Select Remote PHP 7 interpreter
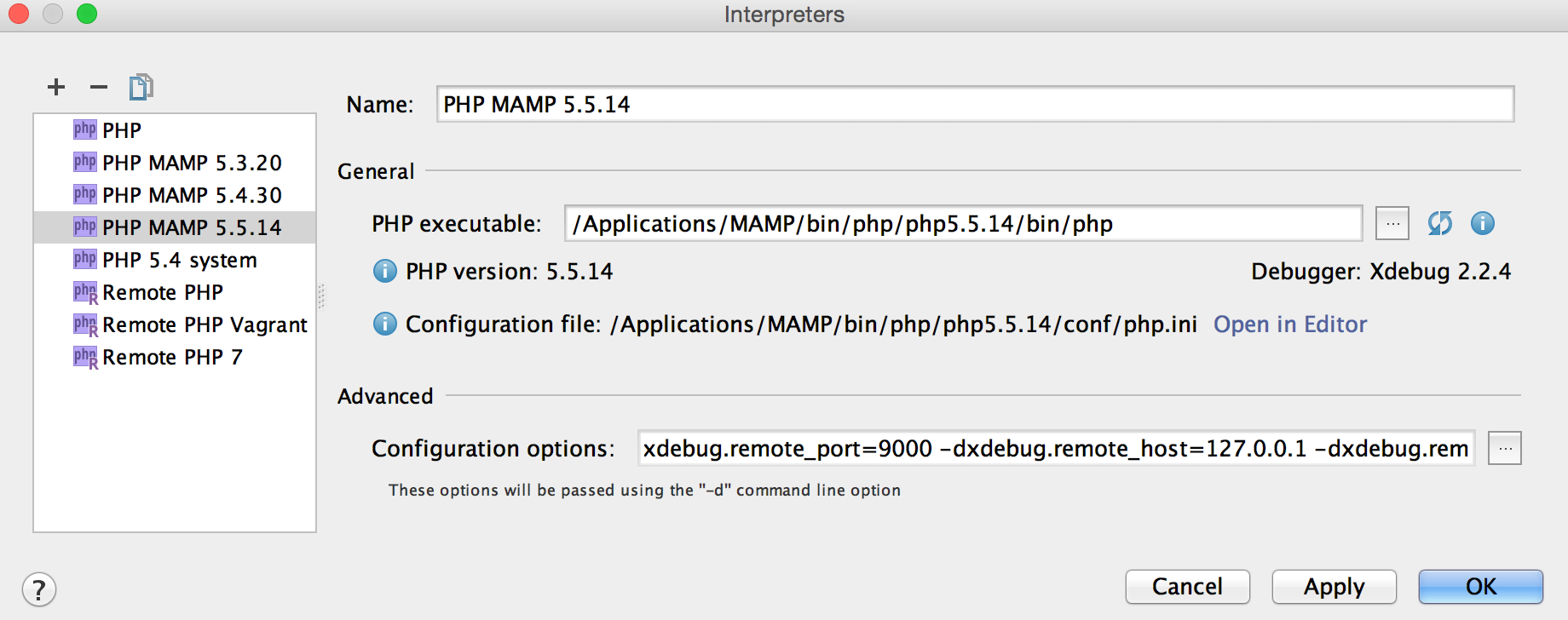 (175, 357)
